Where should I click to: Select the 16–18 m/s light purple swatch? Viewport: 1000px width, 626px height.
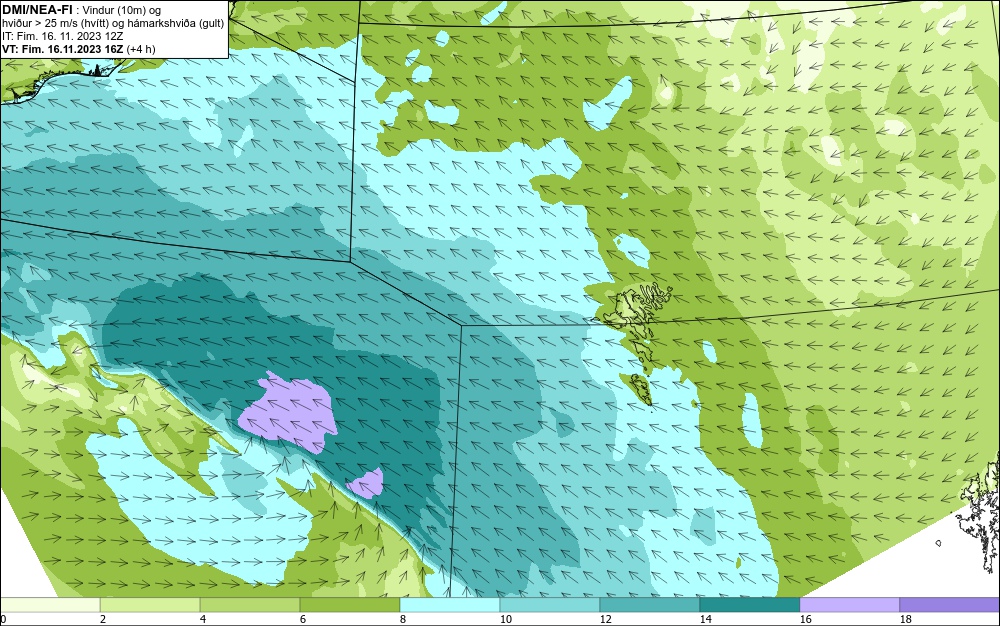click(849, 604)
